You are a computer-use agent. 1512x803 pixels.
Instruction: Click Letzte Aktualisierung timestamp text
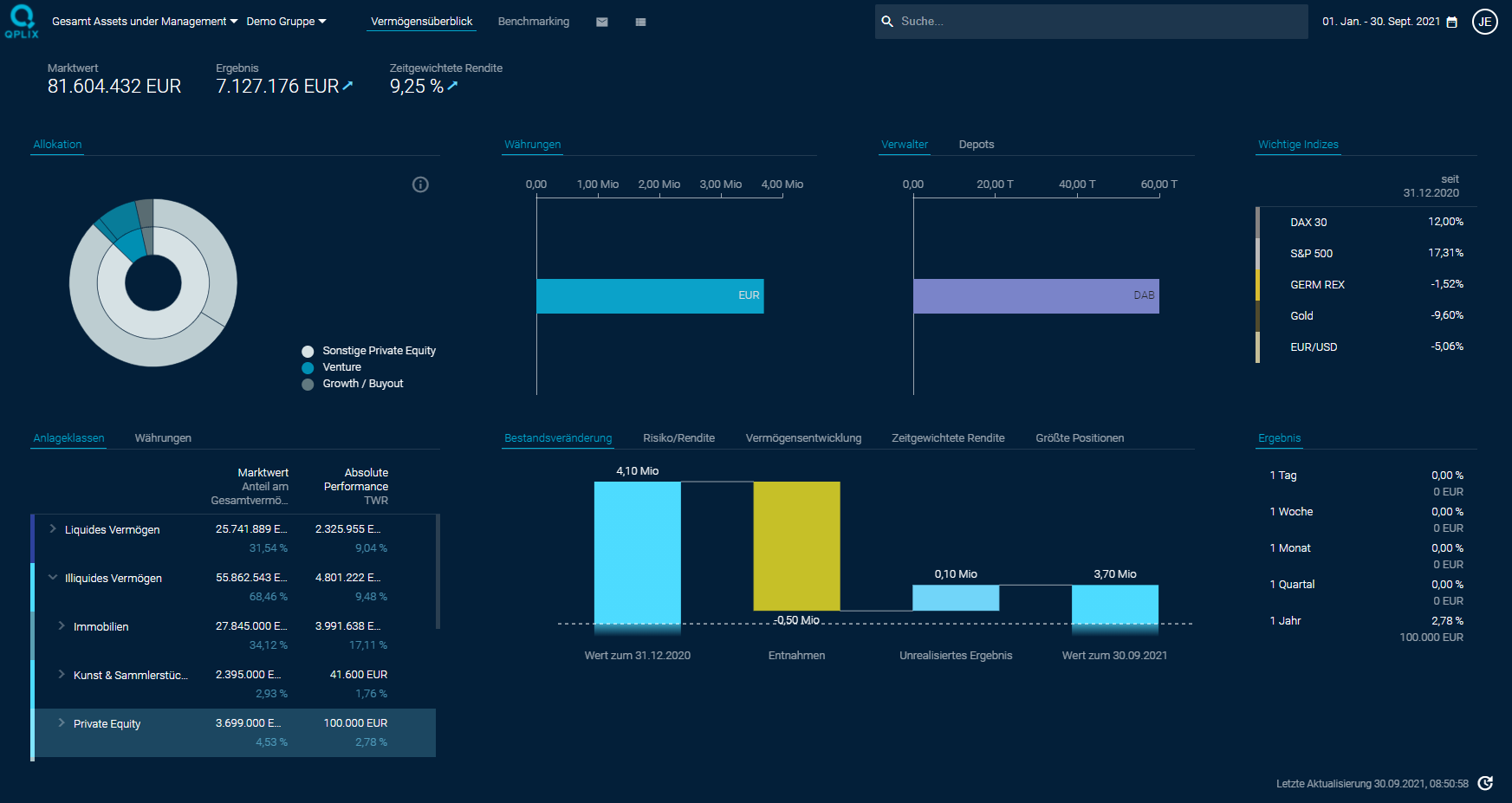coord(1372,784)
